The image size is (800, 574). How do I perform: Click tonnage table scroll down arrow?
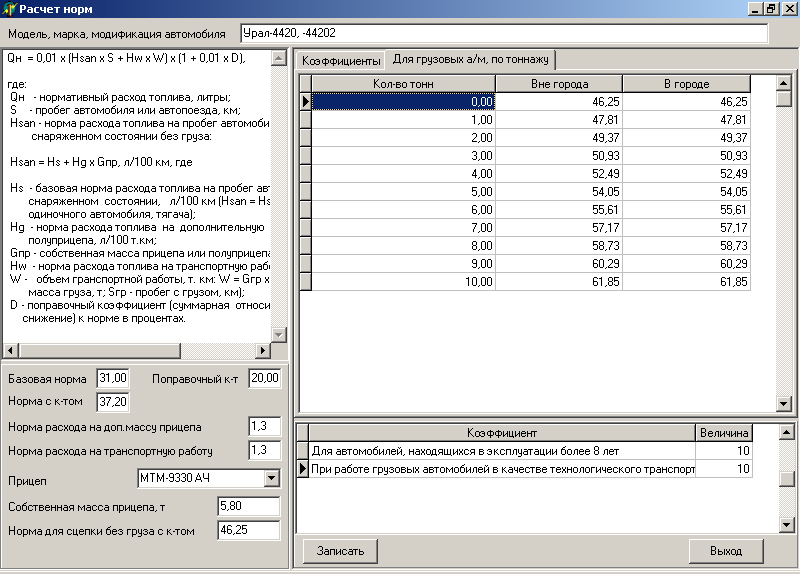(784, 404)
